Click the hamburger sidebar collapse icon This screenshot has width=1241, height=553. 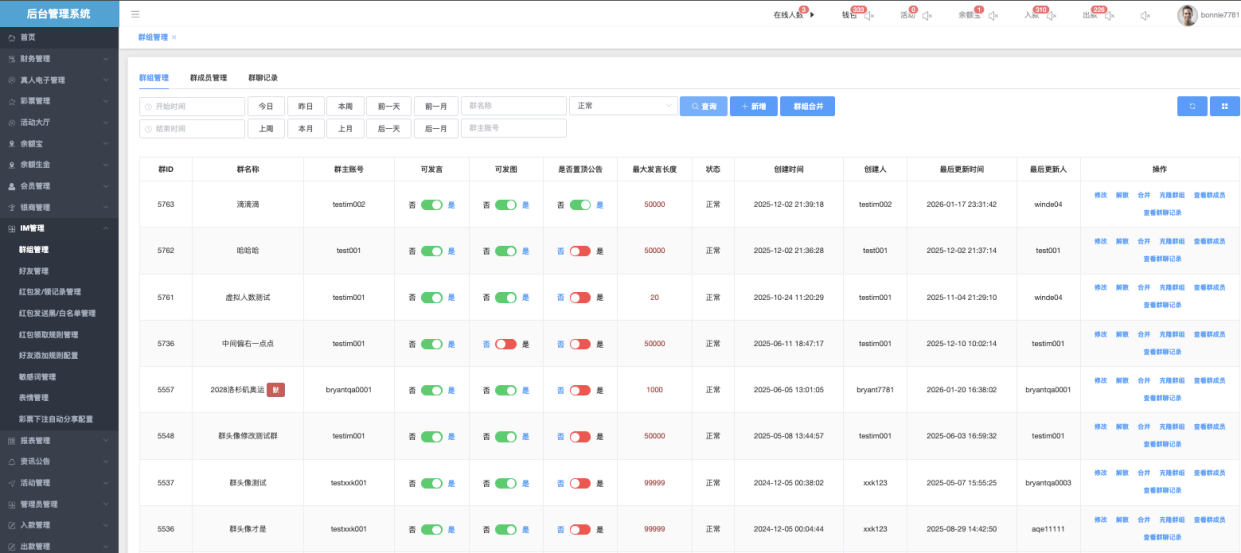tap(135, 15)
